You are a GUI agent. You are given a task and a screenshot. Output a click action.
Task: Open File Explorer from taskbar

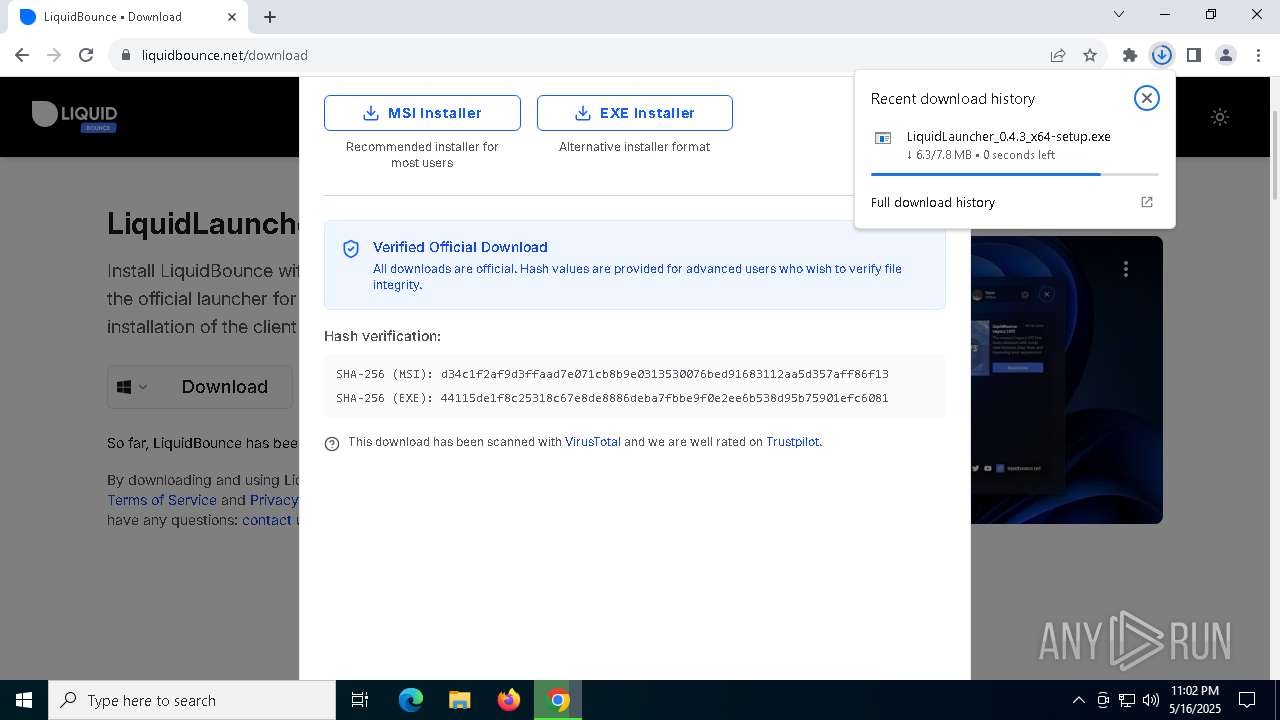click(460, 700)
